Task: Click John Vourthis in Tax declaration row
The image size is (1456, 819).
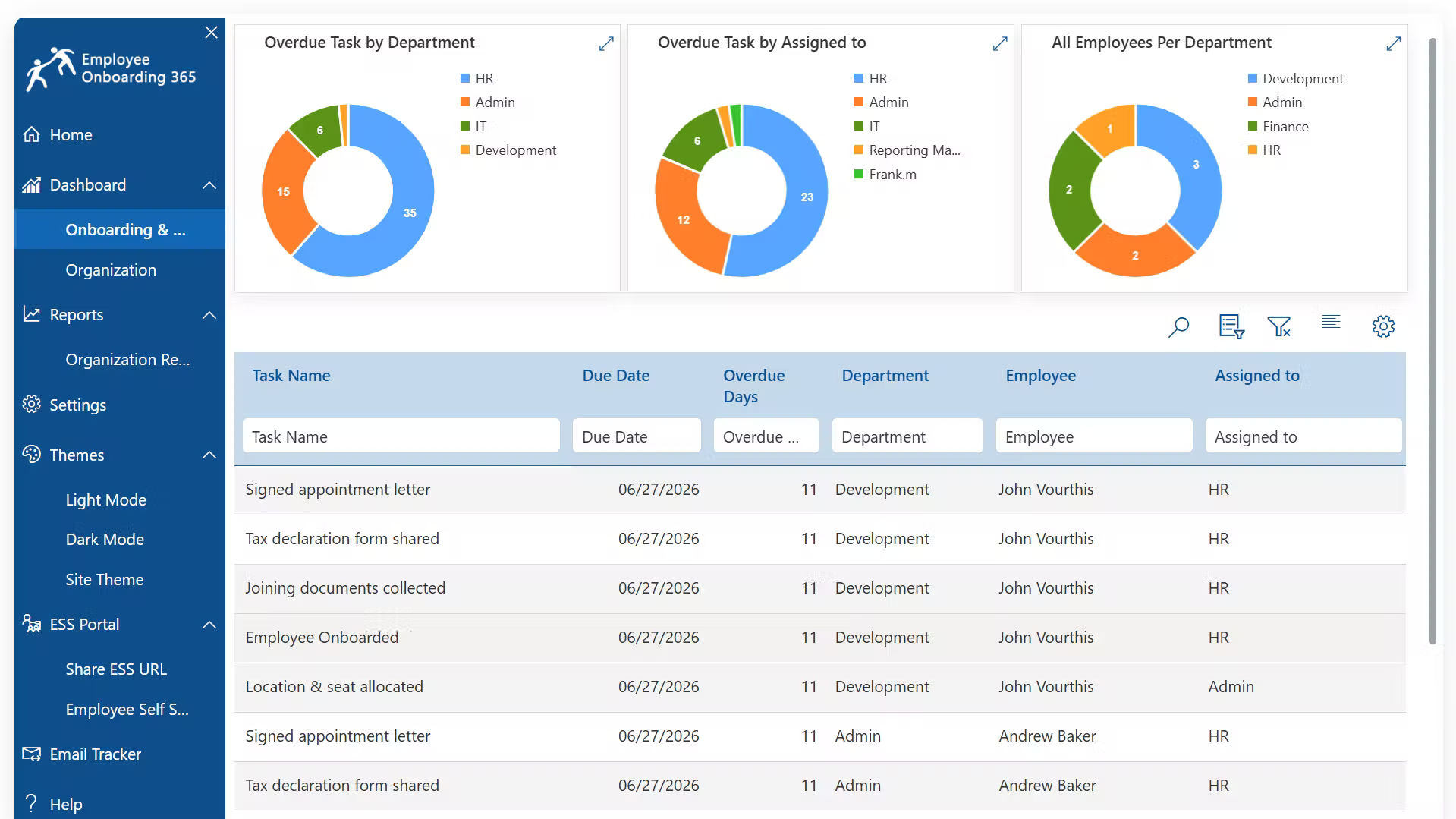Action: (x=1046, y=538)
